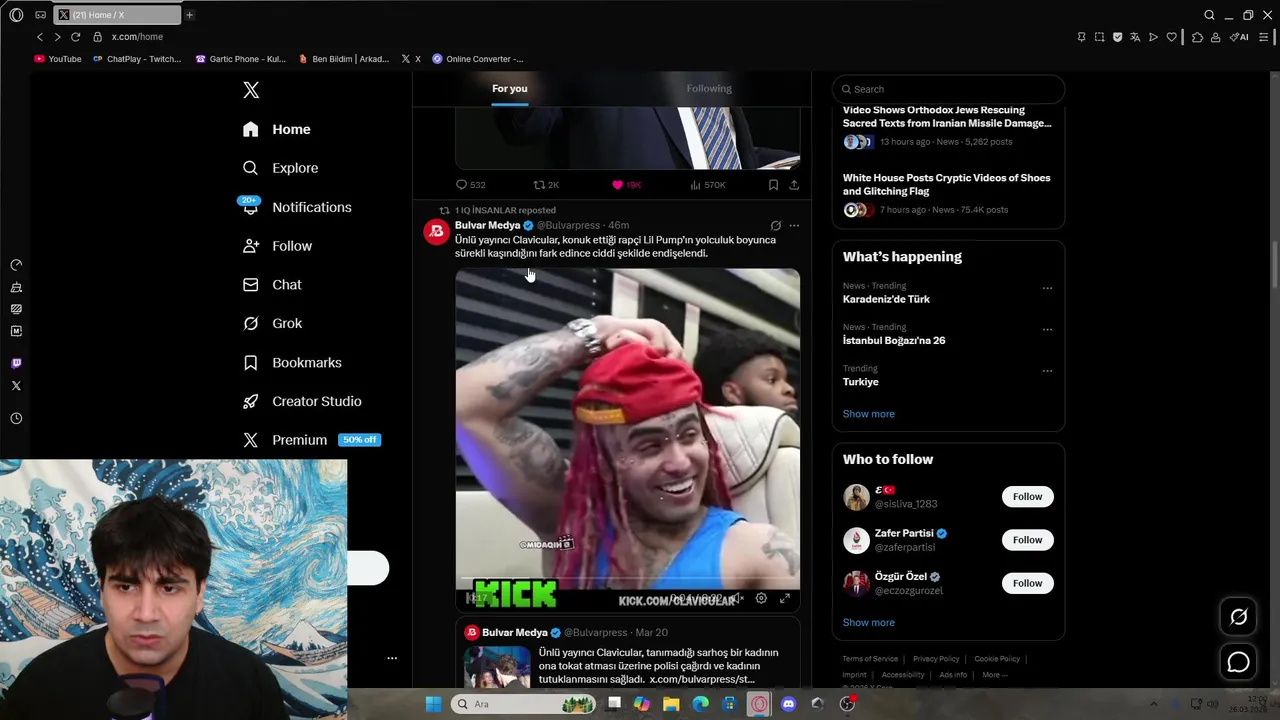Reply to the post with 532 replies
Viewport: 1280px width, 720px height.
pyautogui.click(x=470, y=185)
